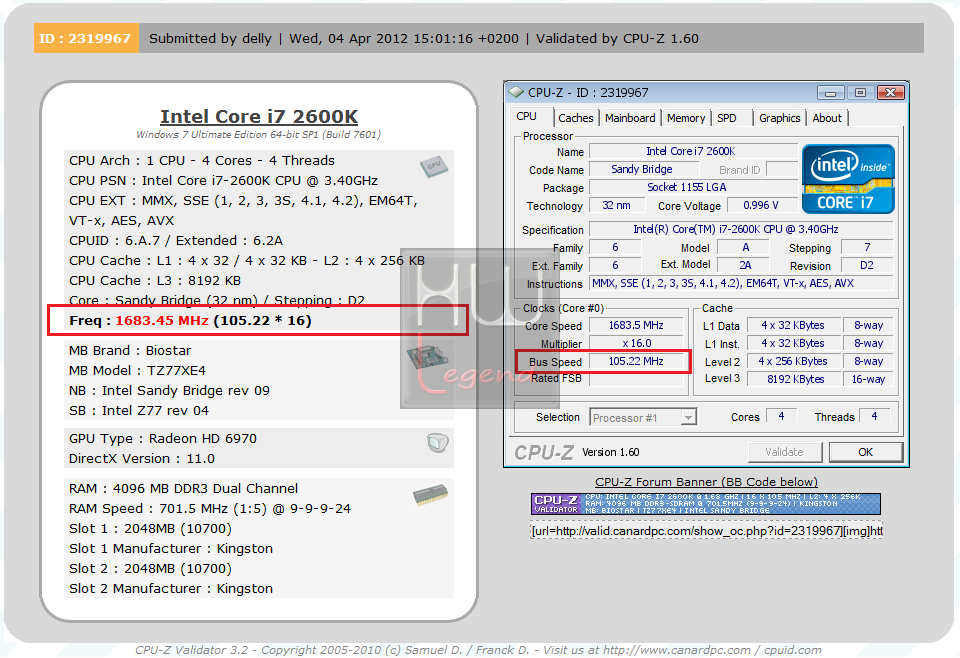Switch to the CPU tab
This screenshot has height=658, width=960.
pos(527,116)
